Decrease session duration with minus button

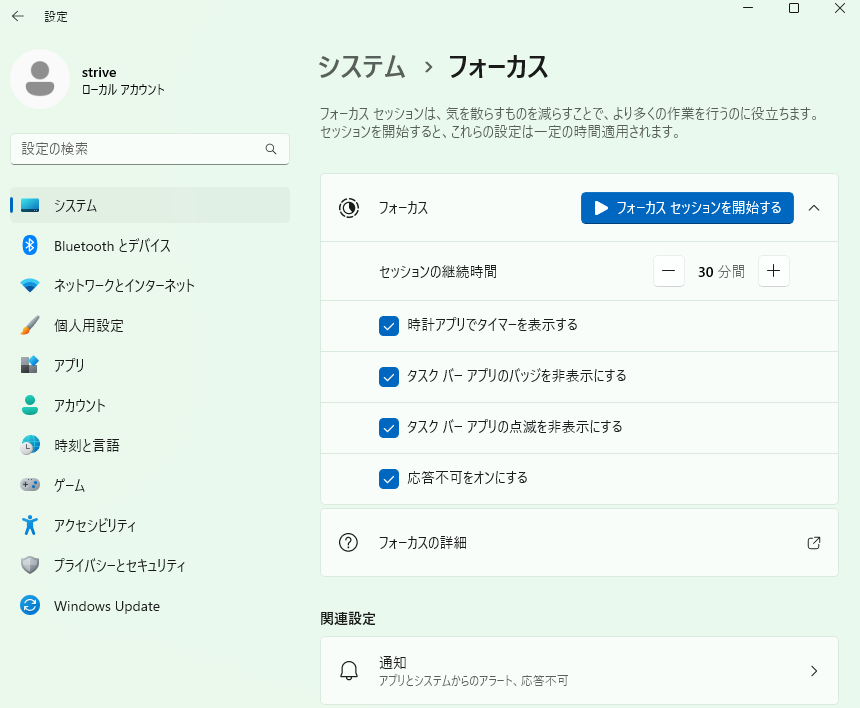click(669, 271)
